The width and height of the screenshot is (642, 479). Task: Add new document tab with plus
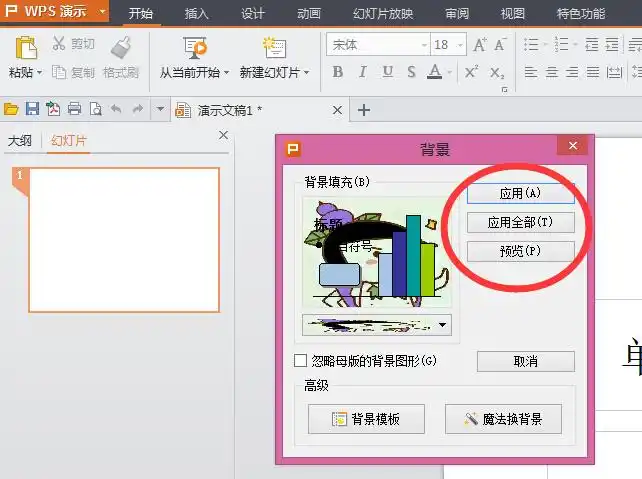pyautogui.click(x=364, y=110)
